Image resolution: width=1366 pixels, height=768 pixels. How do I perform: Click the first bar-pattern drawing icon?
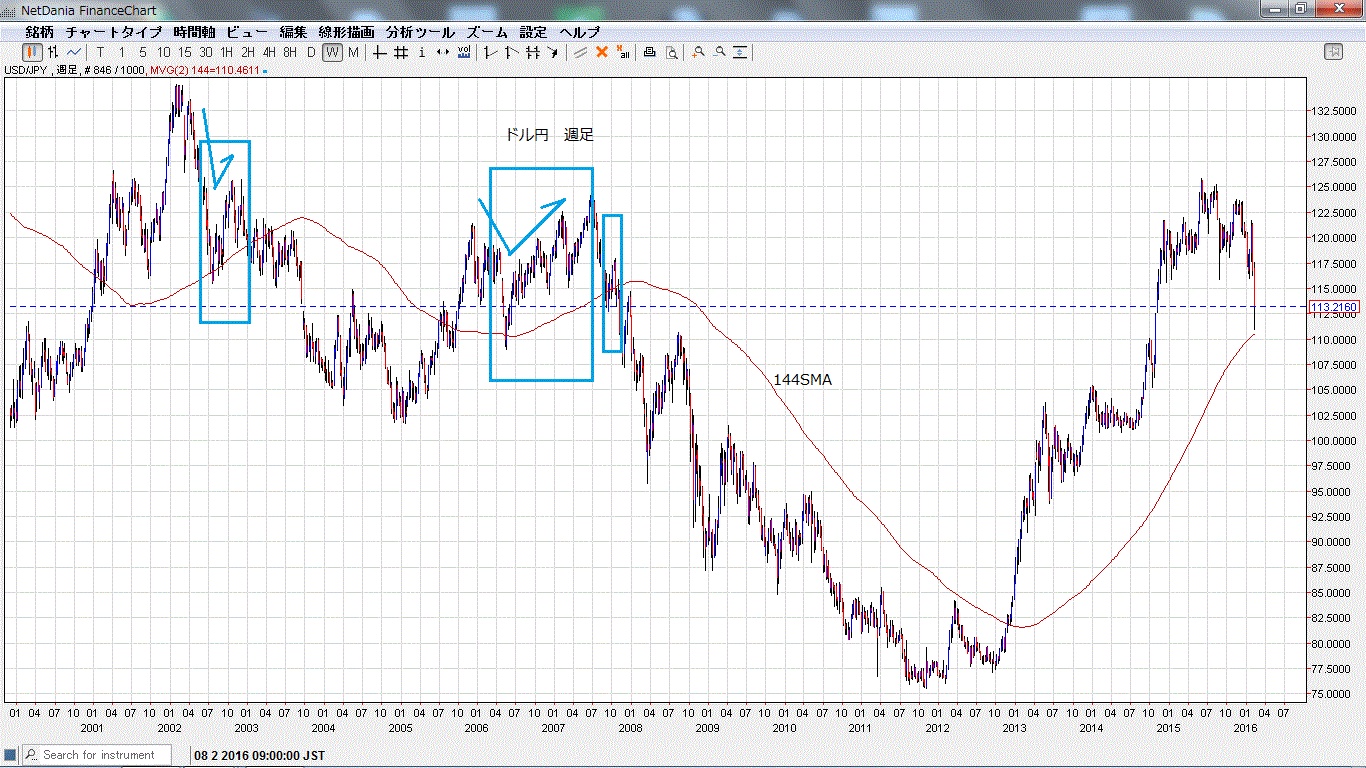pos(492,52)
